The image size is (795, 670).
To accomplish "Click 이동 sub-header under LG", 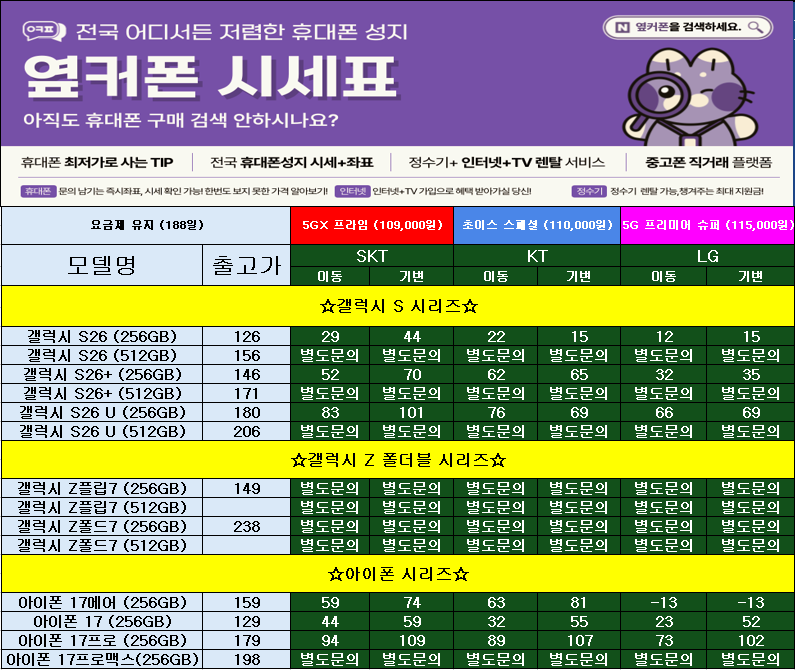I will click(x=663, y=276).
